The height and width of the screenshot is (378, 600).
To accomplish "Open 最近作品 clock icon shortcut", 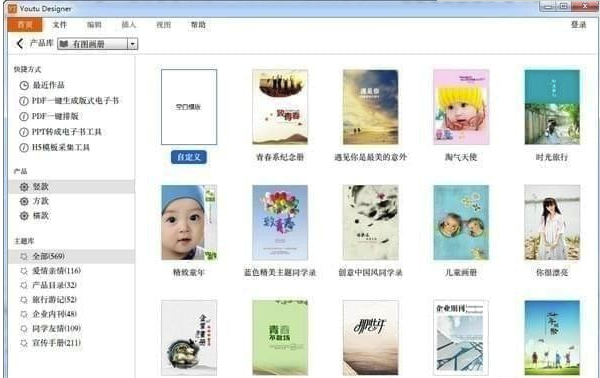I will (x=24, y=85).
